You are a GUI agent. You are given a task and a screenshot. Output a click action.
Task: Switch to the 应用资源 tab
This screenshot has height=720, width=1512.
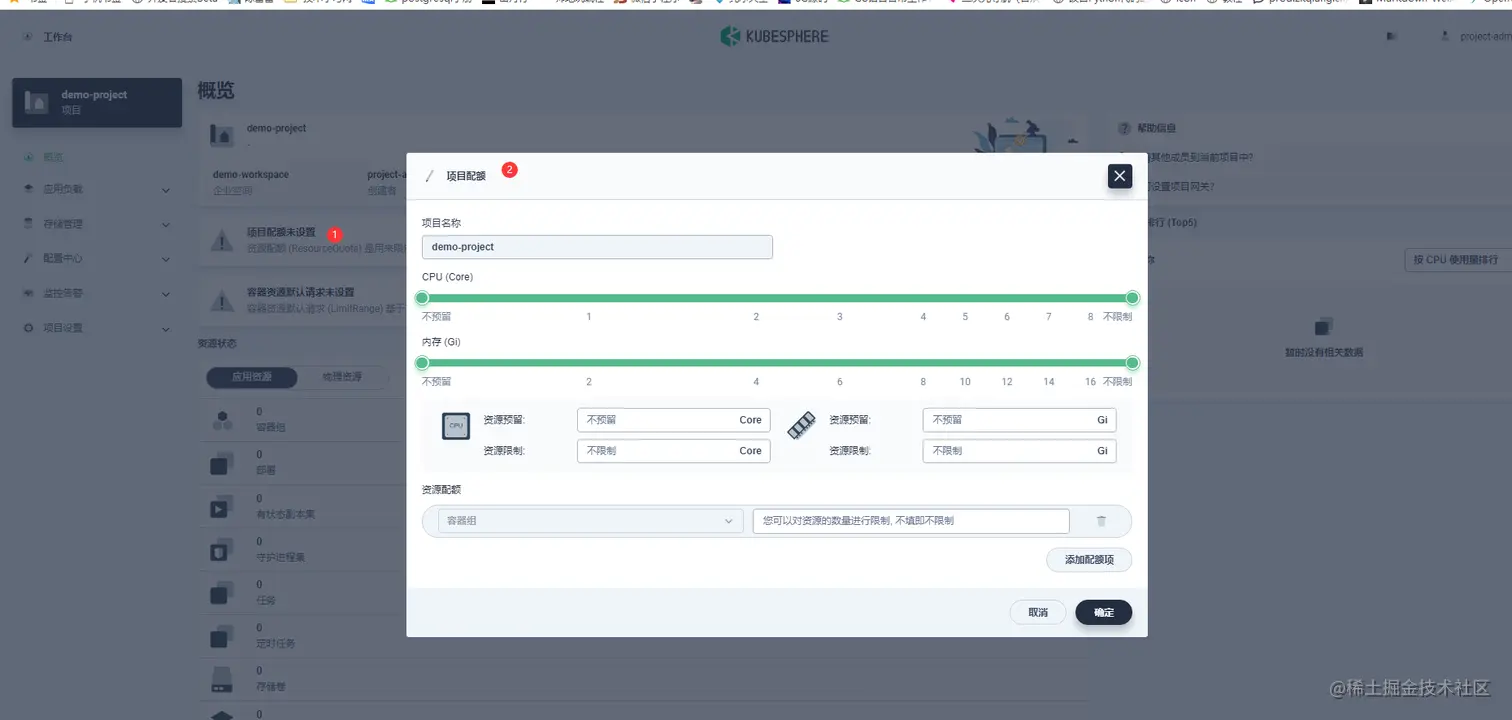pyautogui.click(x=252, y=377)
